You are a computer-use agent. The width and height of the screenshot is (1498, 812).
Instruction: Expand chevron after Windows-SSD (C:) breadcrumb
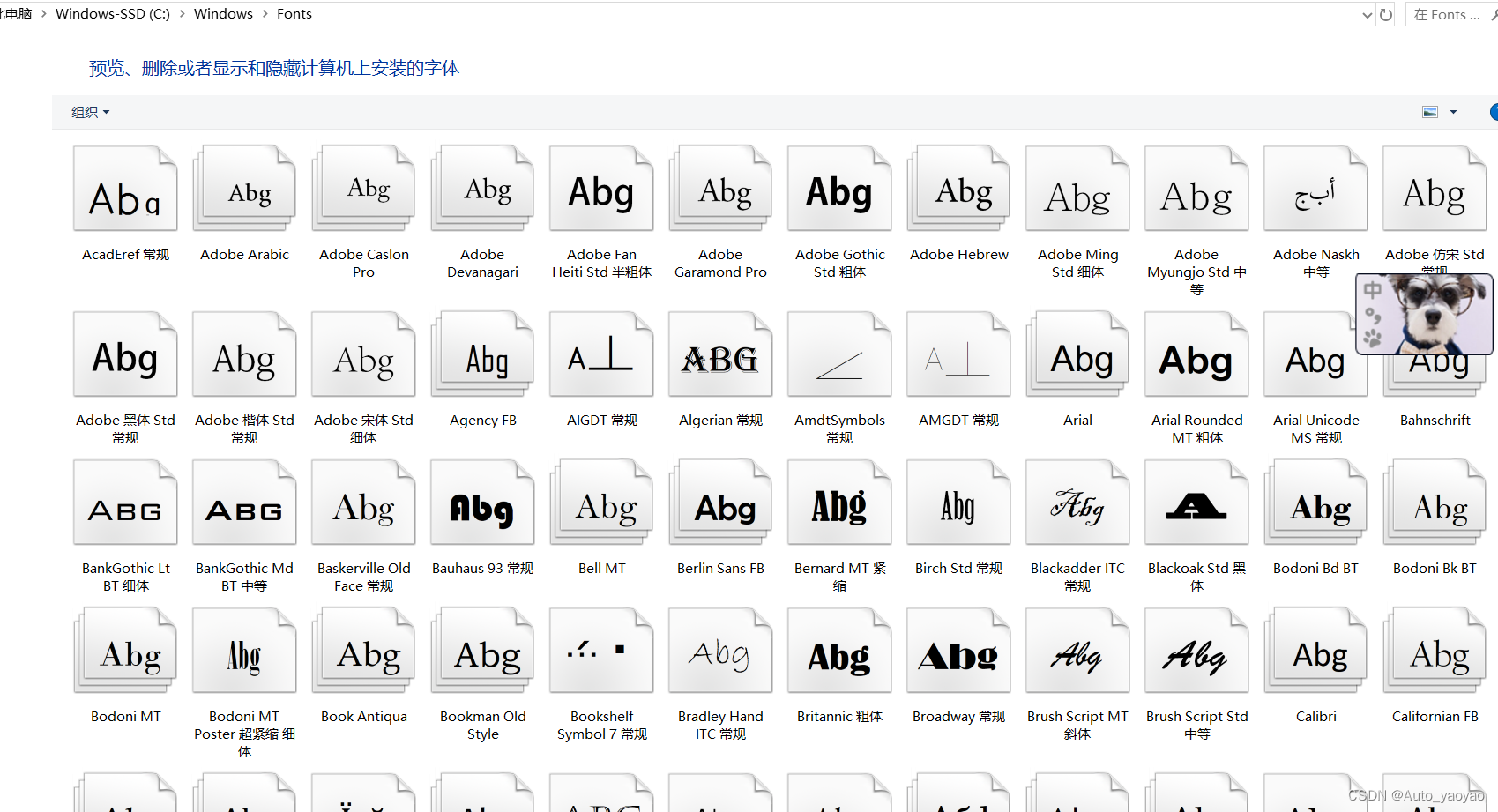tap(182, 14)
